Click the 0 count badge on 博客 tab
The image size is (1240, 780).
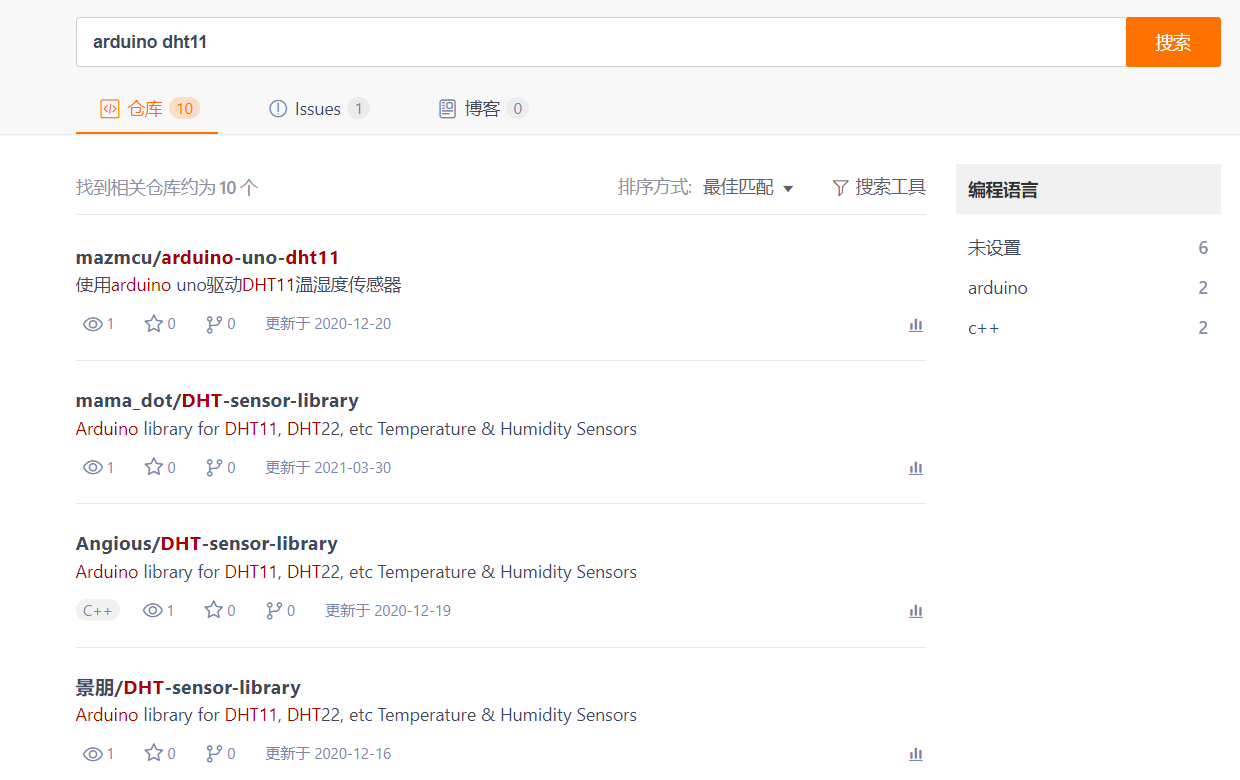point(517,109)
